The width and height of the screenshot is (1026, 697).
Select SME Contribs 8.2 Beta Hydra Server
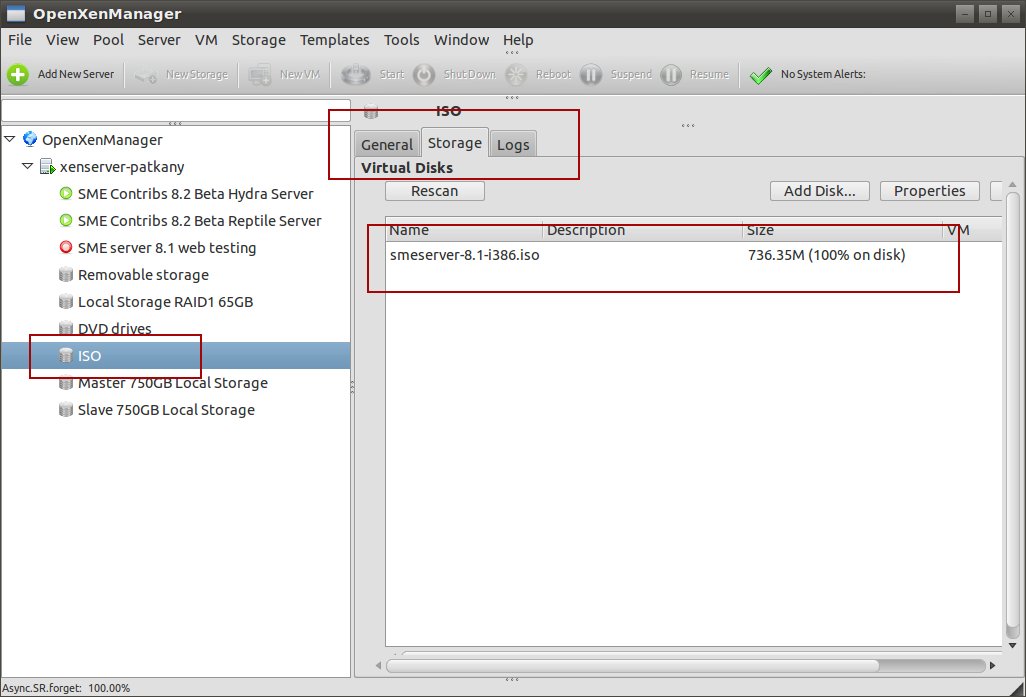195,194
